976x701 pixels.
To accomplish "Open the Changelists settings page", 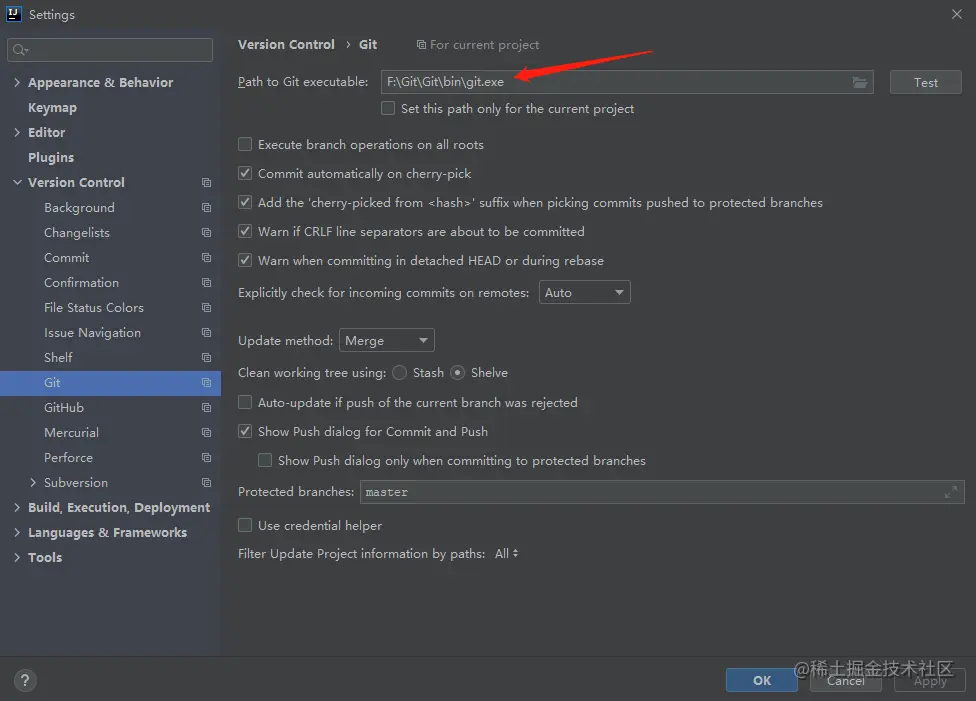I will (x=77, y=232).
